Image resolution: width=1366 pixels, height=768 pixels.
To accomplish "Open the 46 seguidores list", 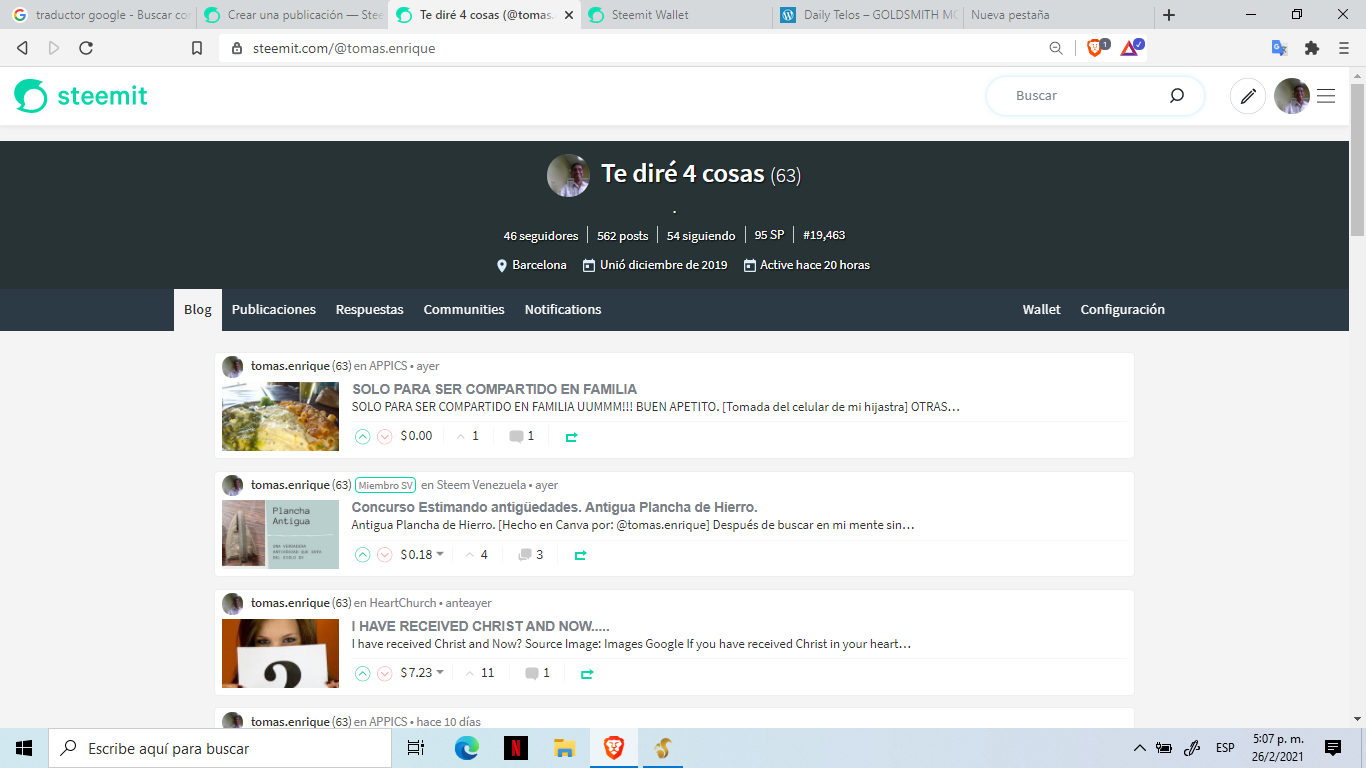I will (541, 236).
